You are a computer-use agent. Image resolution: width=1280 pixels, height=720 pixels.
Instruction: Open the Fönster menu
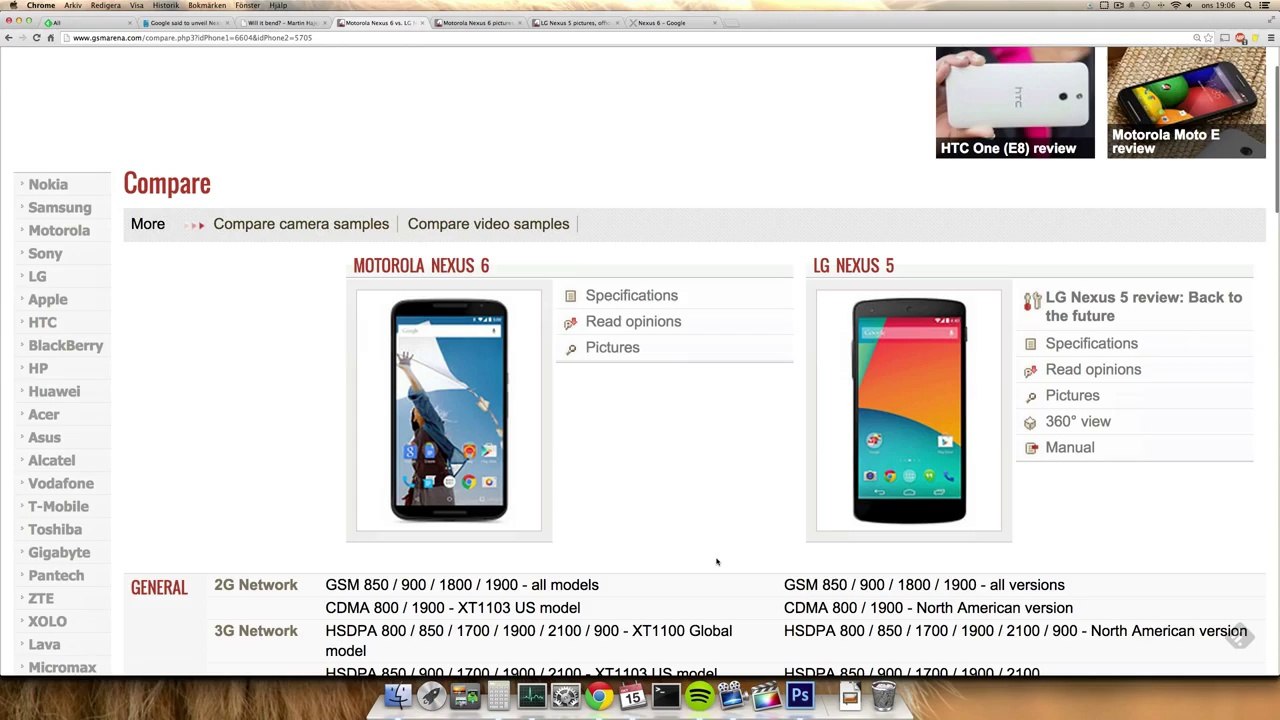tap(247, 6)
